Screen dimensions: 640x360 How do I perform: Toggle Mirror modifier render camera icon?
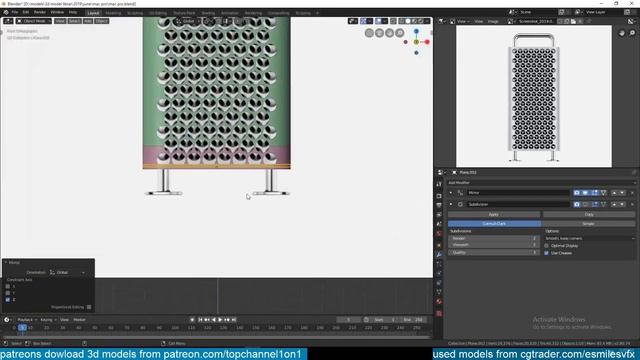point(577,193)
